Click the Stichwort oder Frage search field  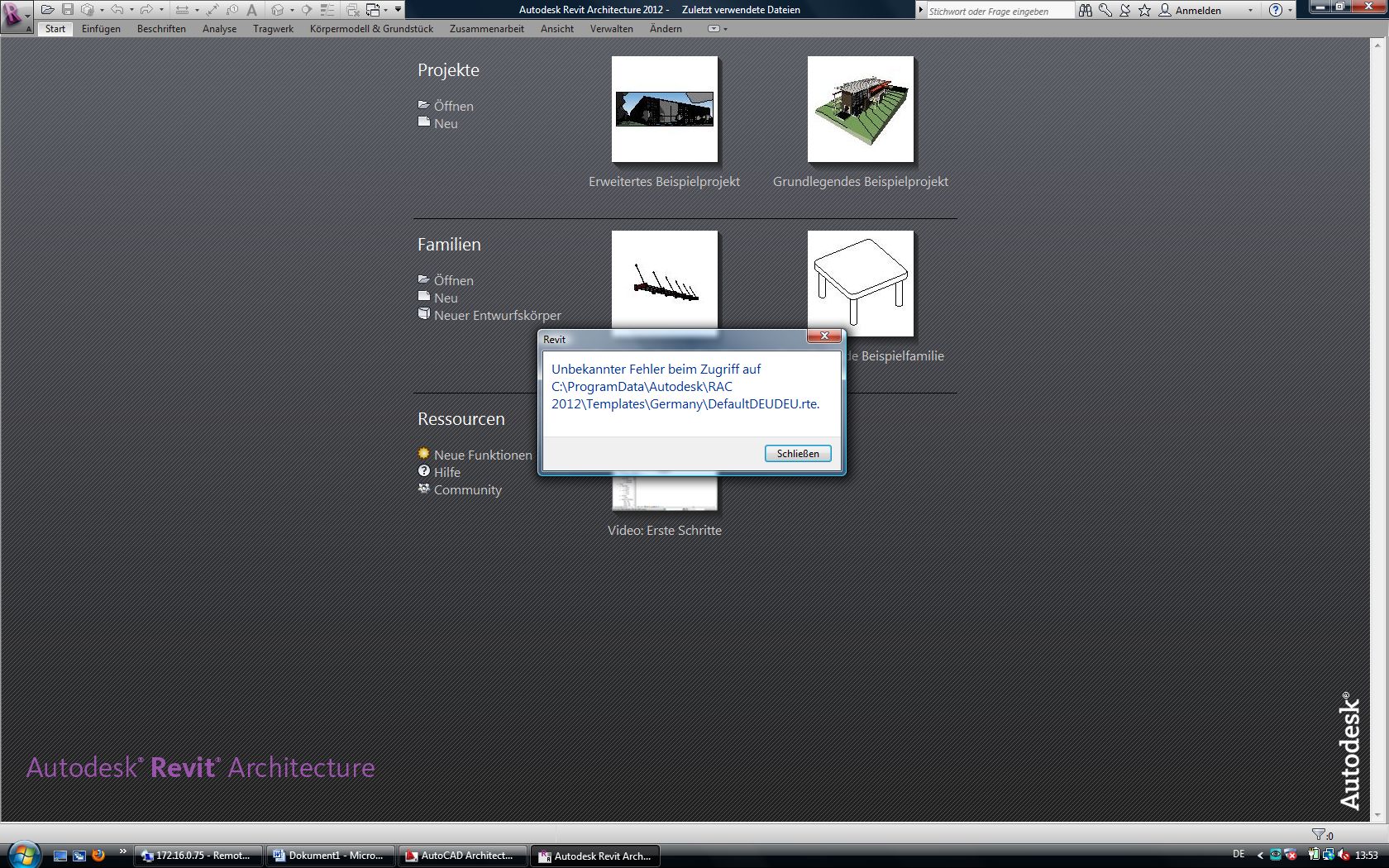pyautogui.click(x=999, y=11)
